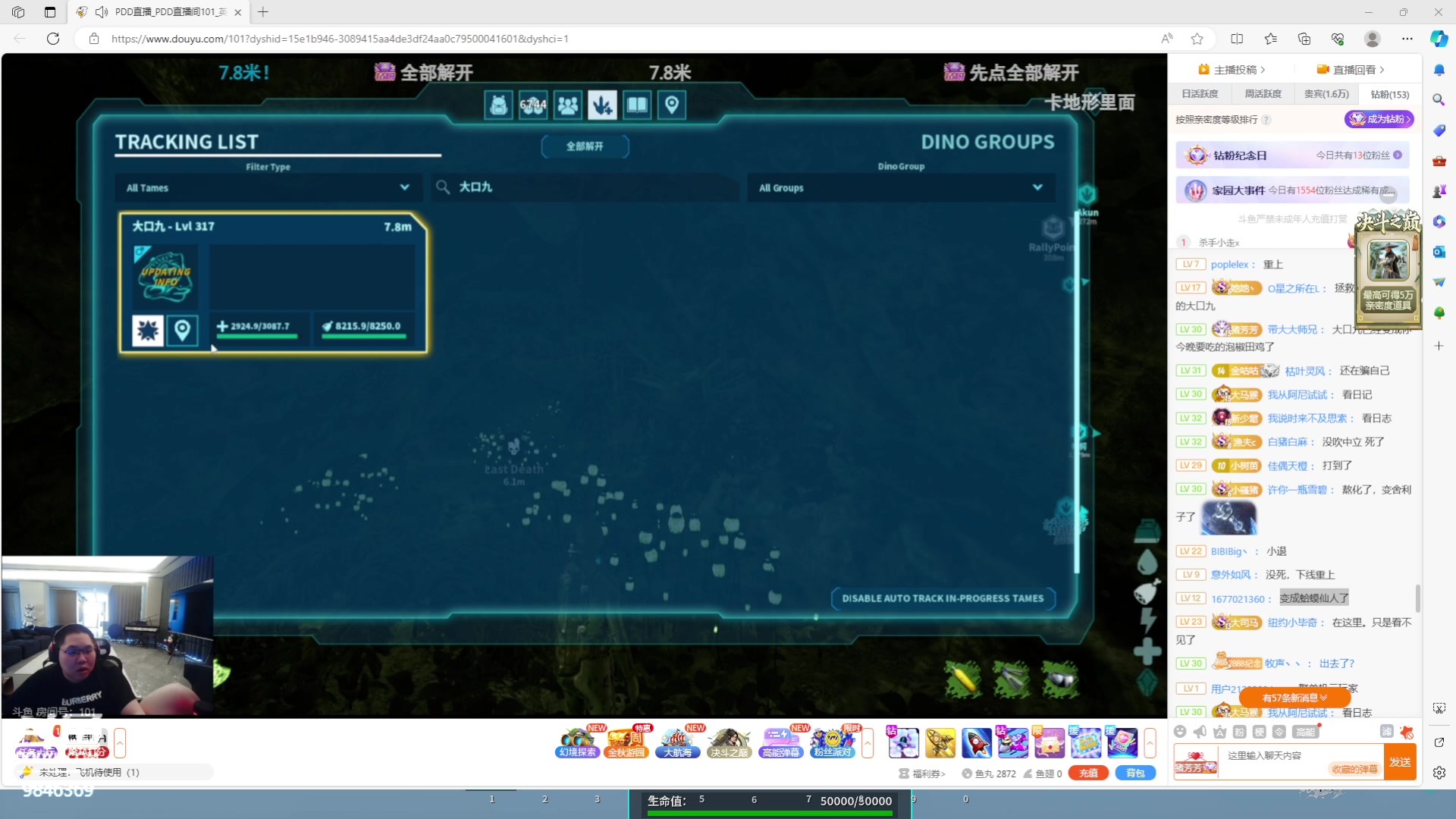Click the 粉 fan badge danmaku icon
Viewport: 1456px width, 819px height.
coord(1239,732)
